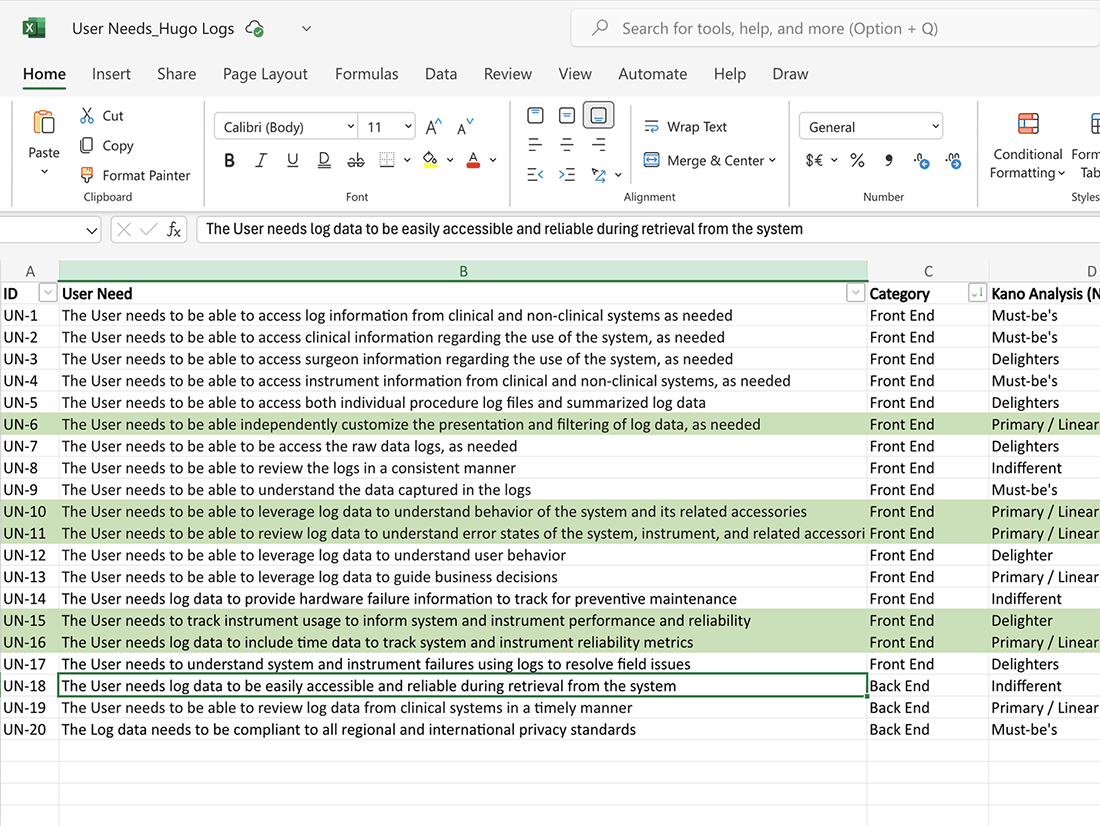Align text right
This screenshot has height=826, width=1100.
(598, 145)
